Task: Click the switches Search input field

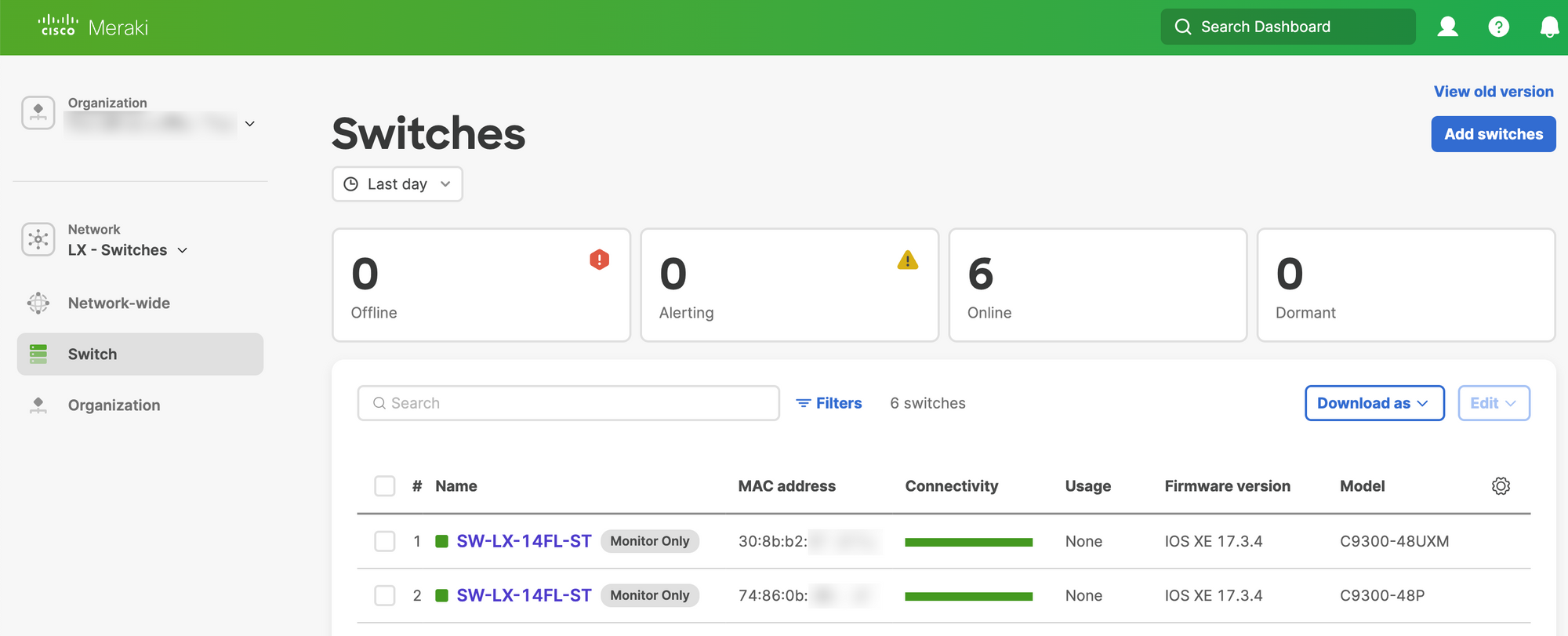Action: pyautogui.click(x=568, y=403)
